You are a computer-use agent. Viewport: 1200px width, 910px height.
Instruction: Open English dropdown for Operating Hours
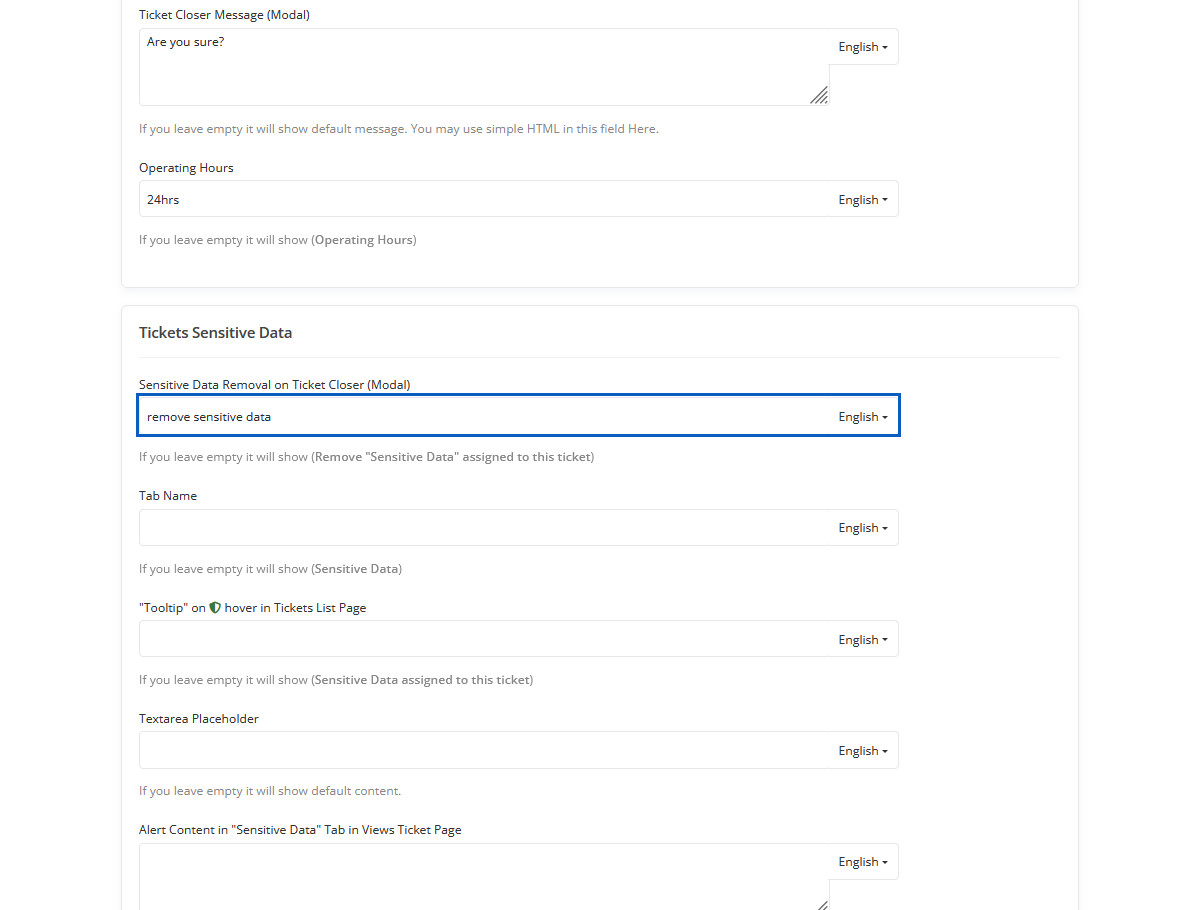pos(863,200)
